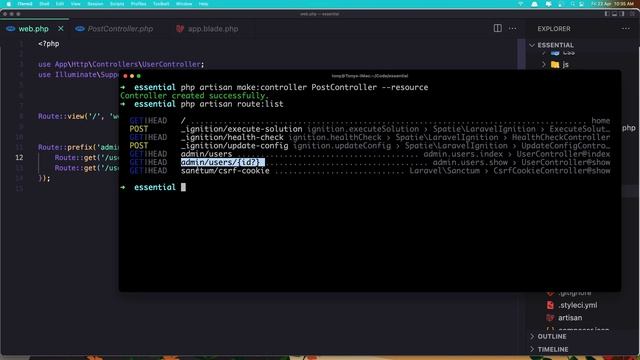Switch to the web.php editor tab

pyautogui.click(x=33, y=29)
